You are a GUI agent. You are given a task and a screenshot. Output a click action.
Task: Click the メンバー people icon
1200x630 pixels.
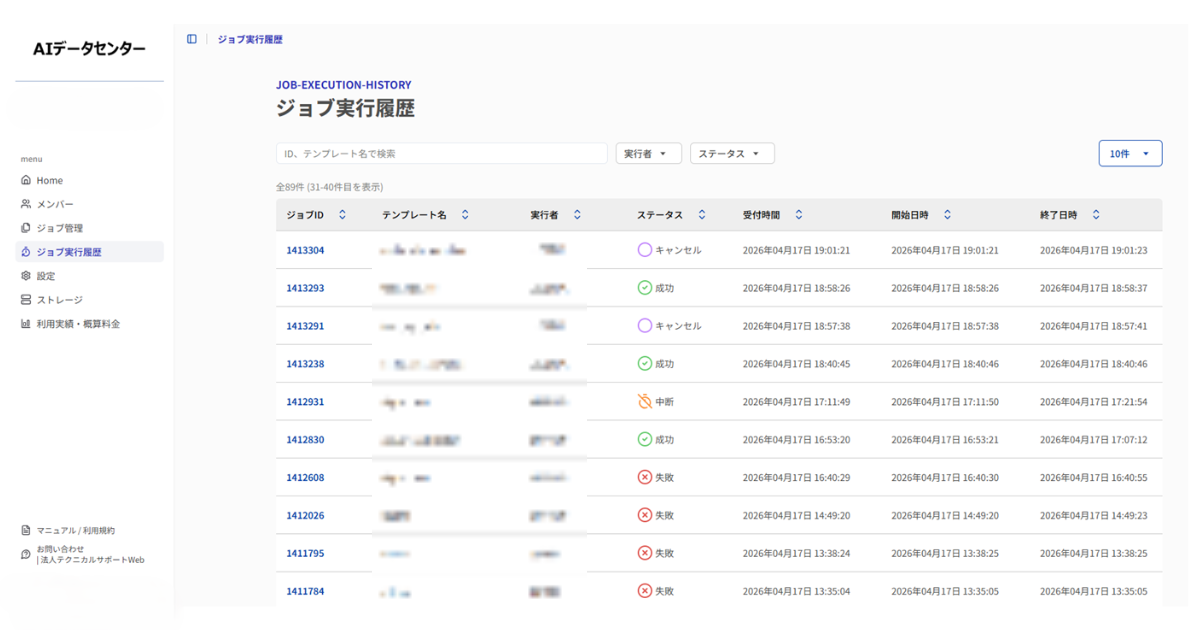pos(26,204)
